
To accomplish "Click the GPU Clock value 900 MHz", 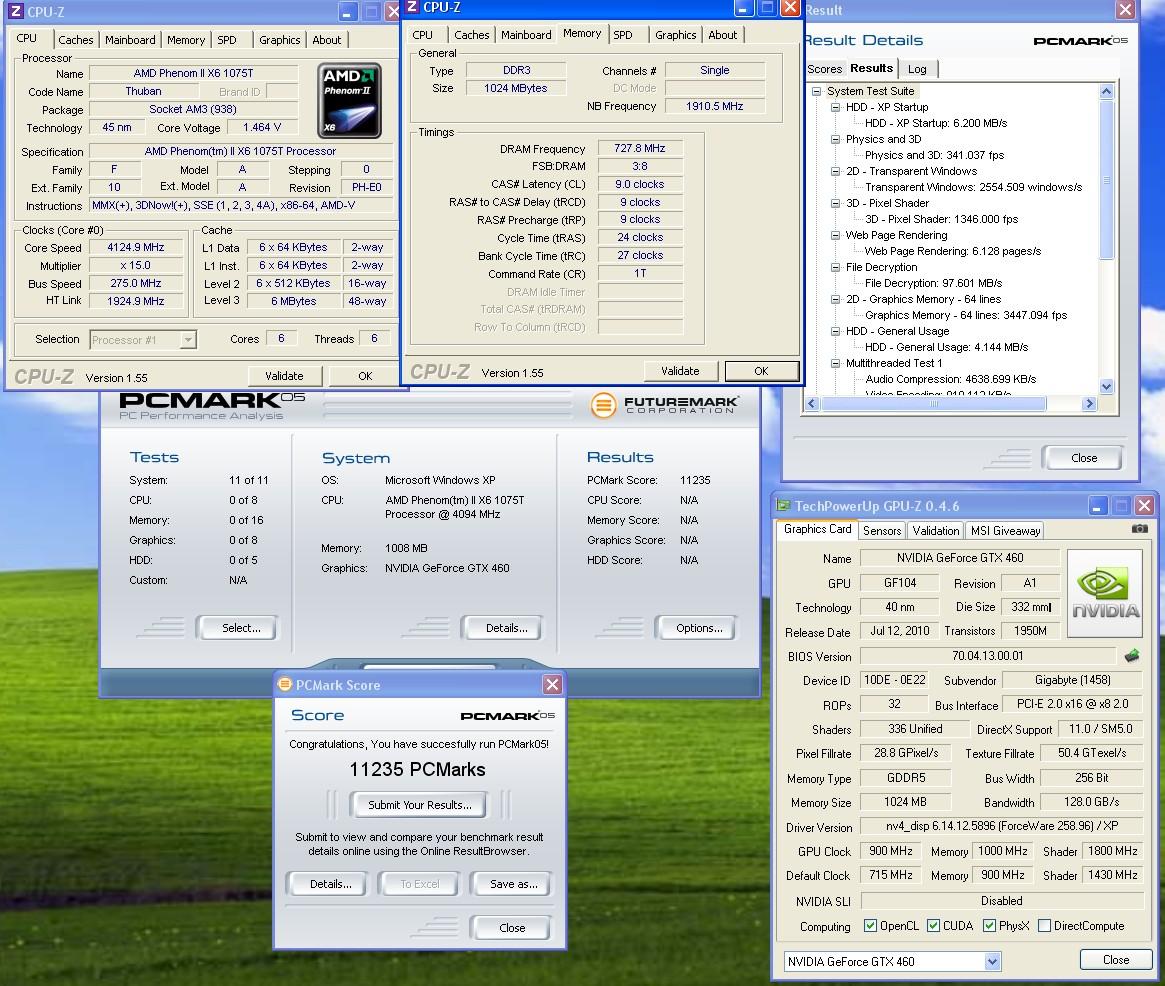I will [x=890, y=851].
